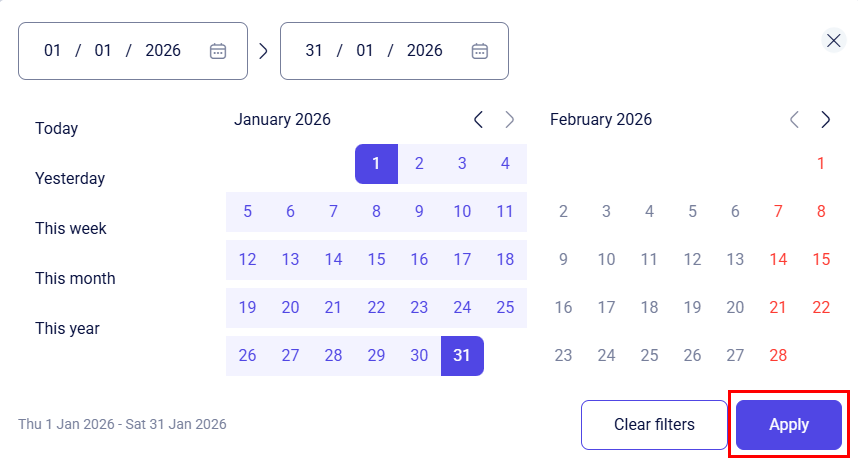Click the next arrow beside January 2026

510,120
